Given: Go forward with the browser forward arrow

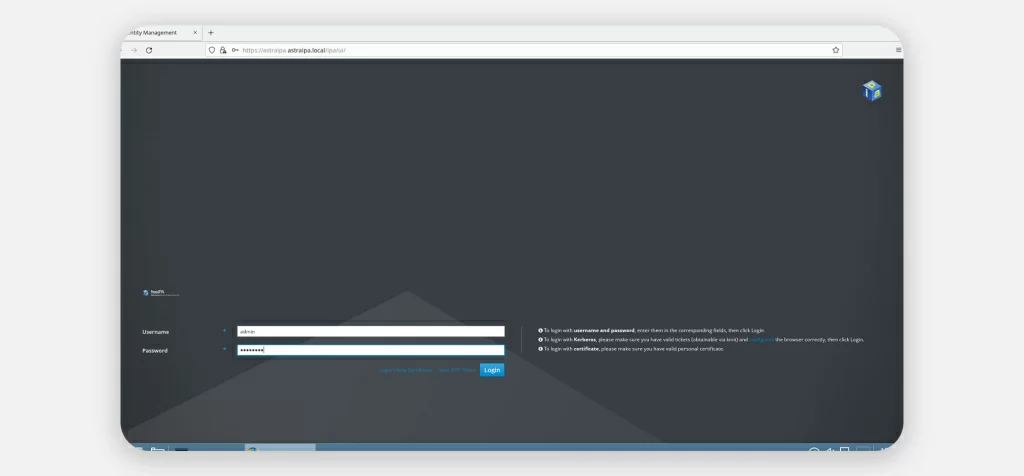Looking at the screenshot, I should [133, 50].
